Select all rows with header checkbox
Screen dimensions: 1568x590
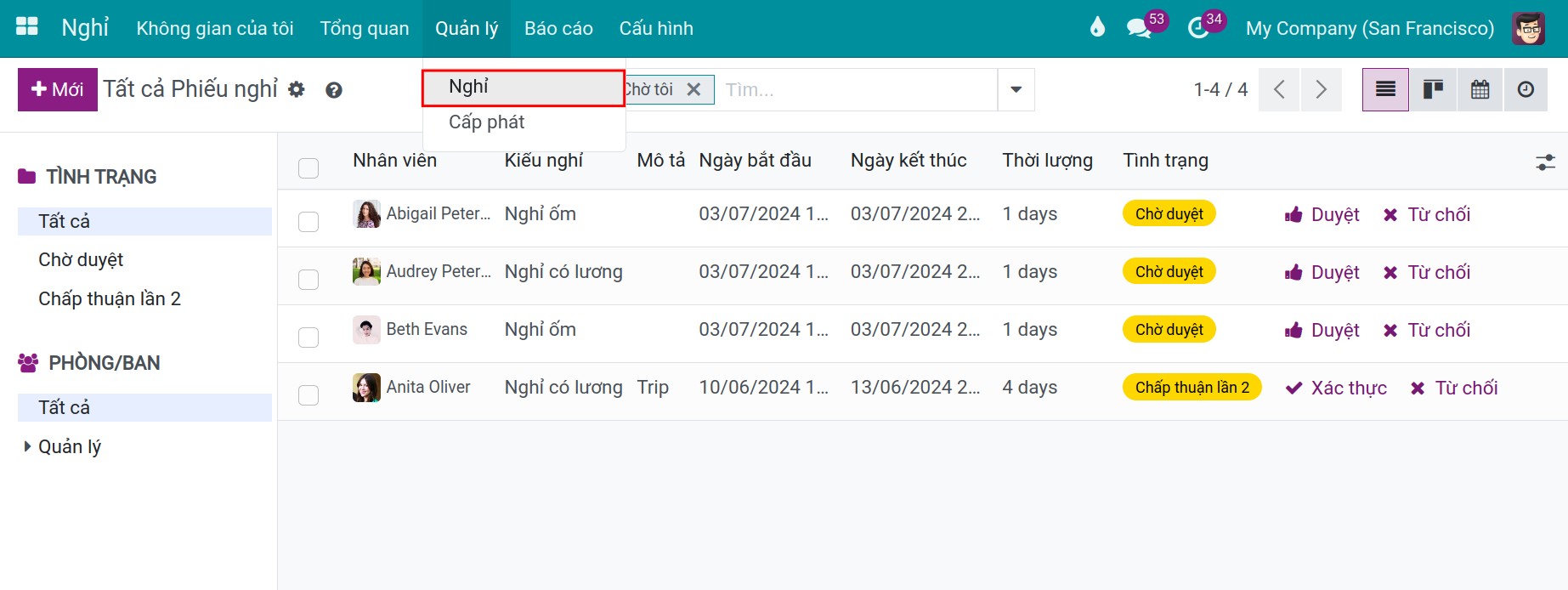[309, 168]
